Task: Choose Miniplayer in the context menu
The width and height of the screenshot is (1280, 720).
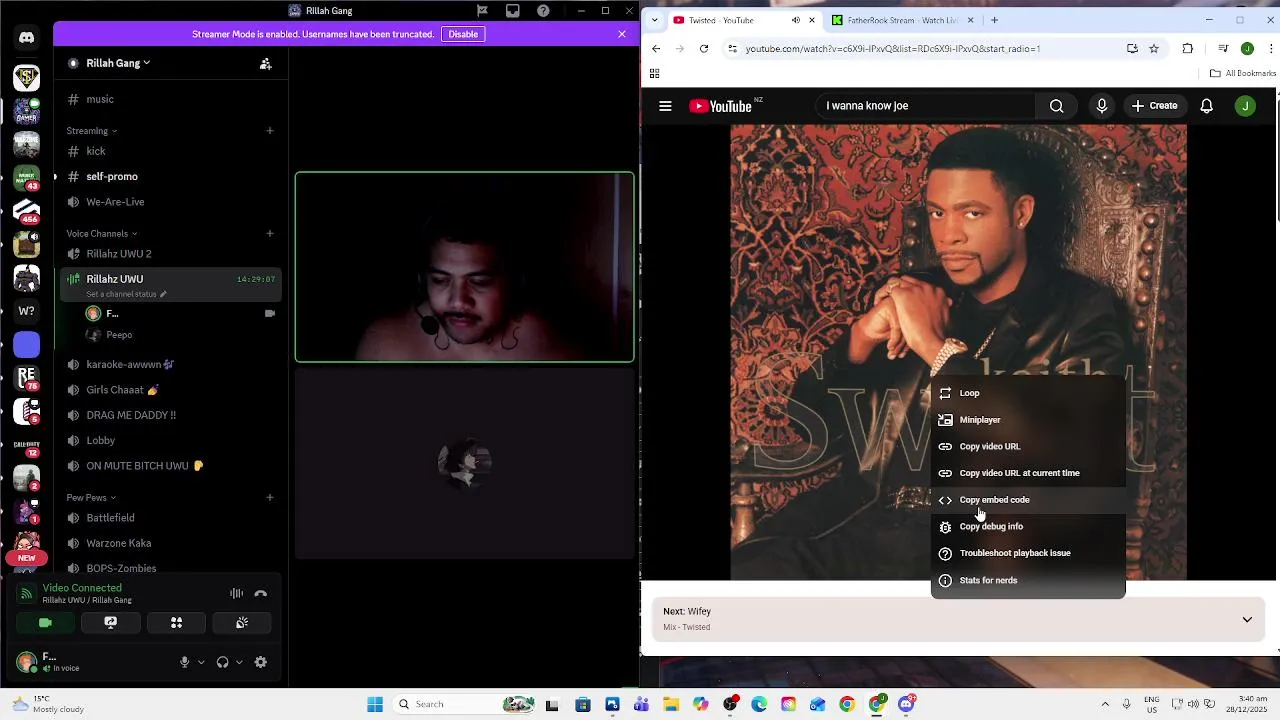Action: click(1028, 420)
